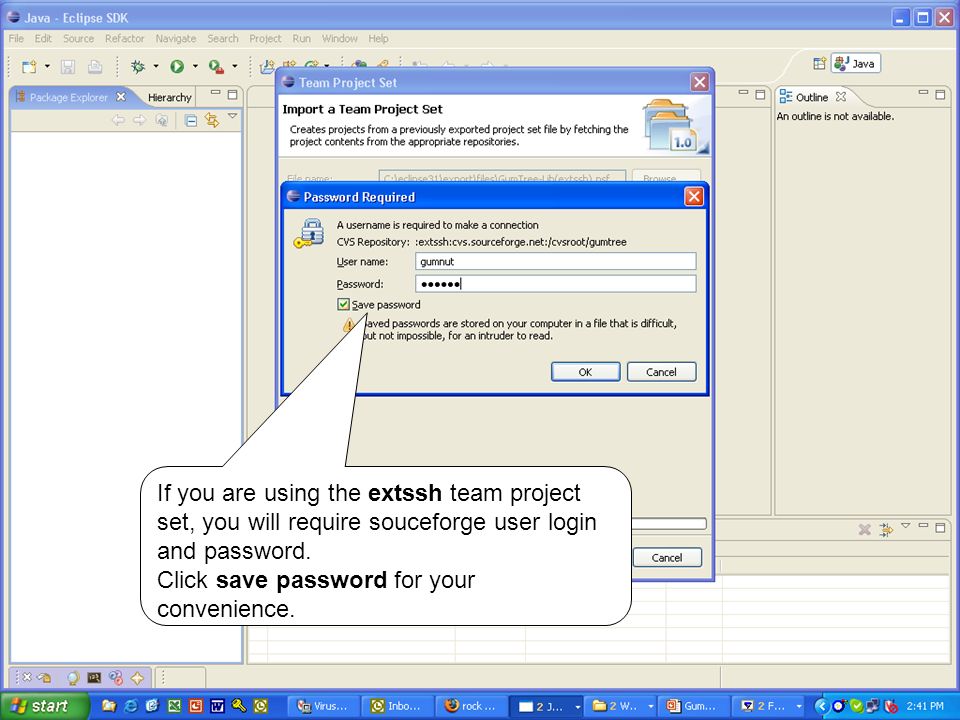This screenshot has height=720, width=960.
Task: Open the Package Explorer view menu triangle
Action: pyautogui.click(x=233, y=116)
